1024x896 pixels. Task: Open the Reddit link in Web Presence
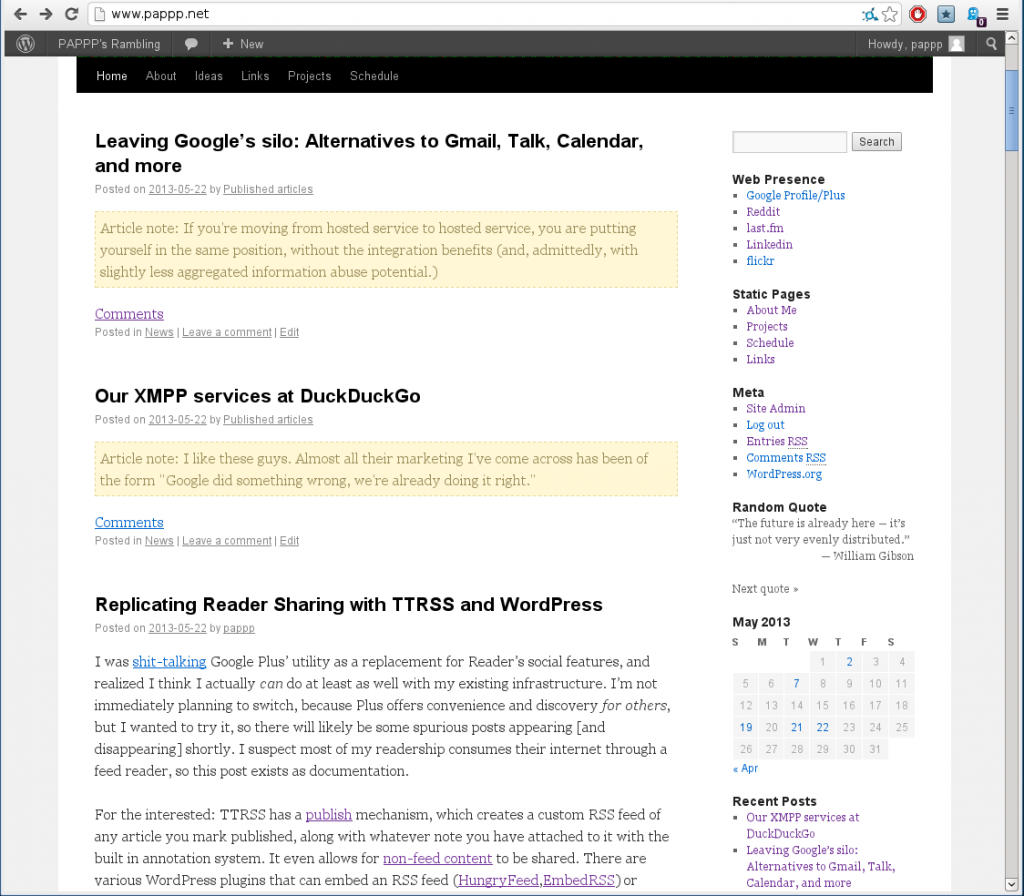tap(763, 212)
